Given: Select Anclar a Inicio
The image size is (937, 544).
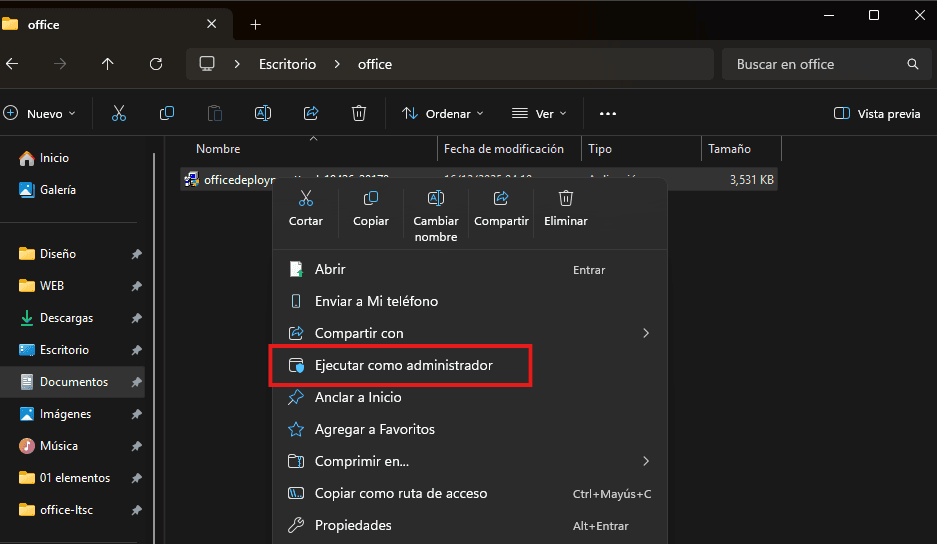Looking at the screenshot, I should coord(470,397).
